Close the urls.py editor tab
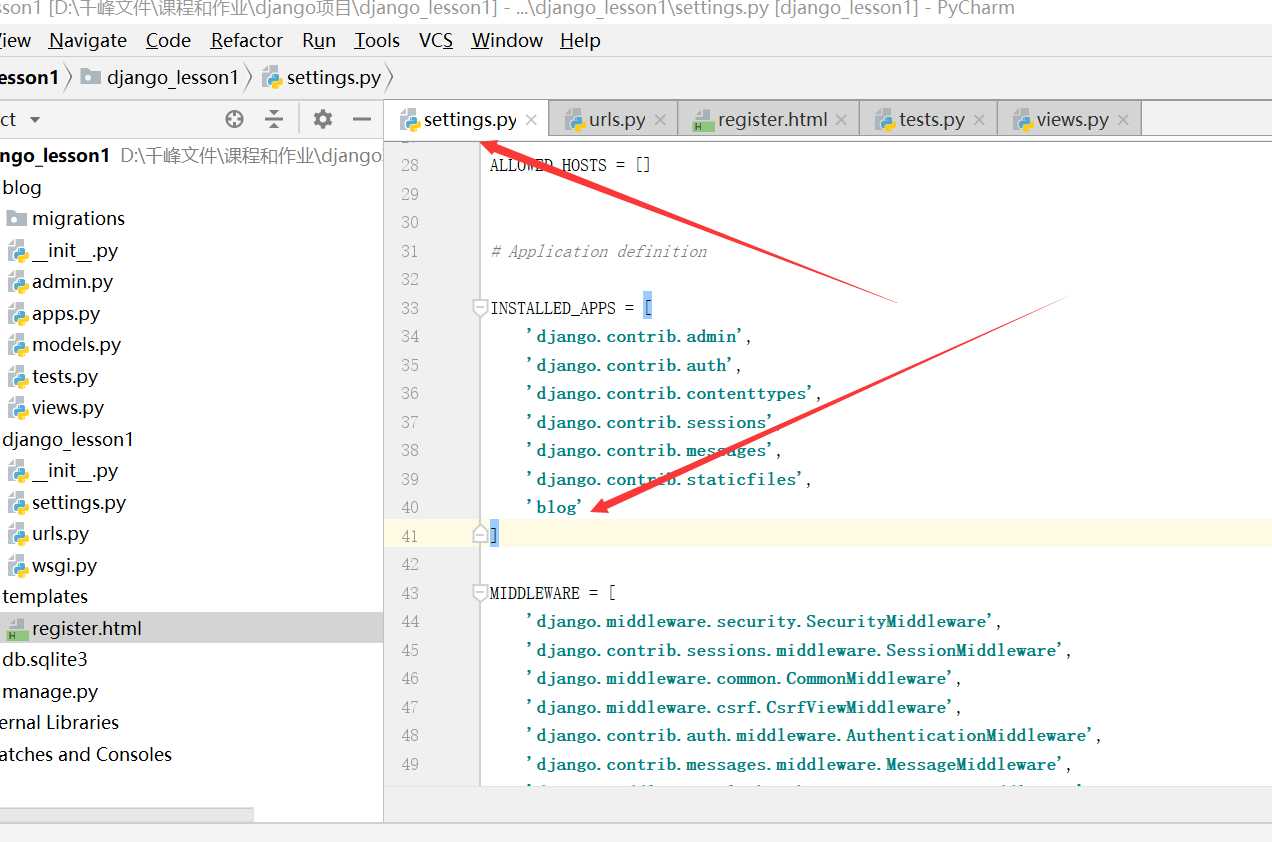Image resolution: width=1272 pixels, height=842 pixels. (x=660, y=120)
